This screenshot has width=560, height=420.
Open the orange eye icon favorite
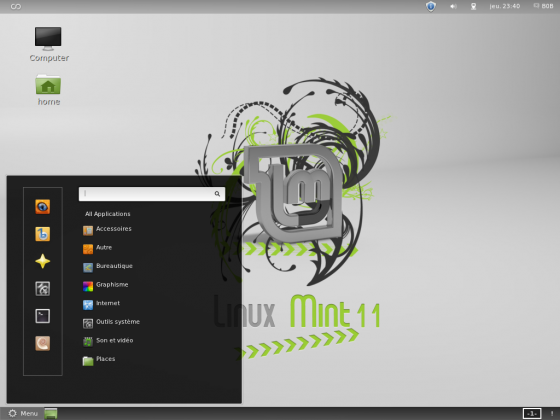42,206
